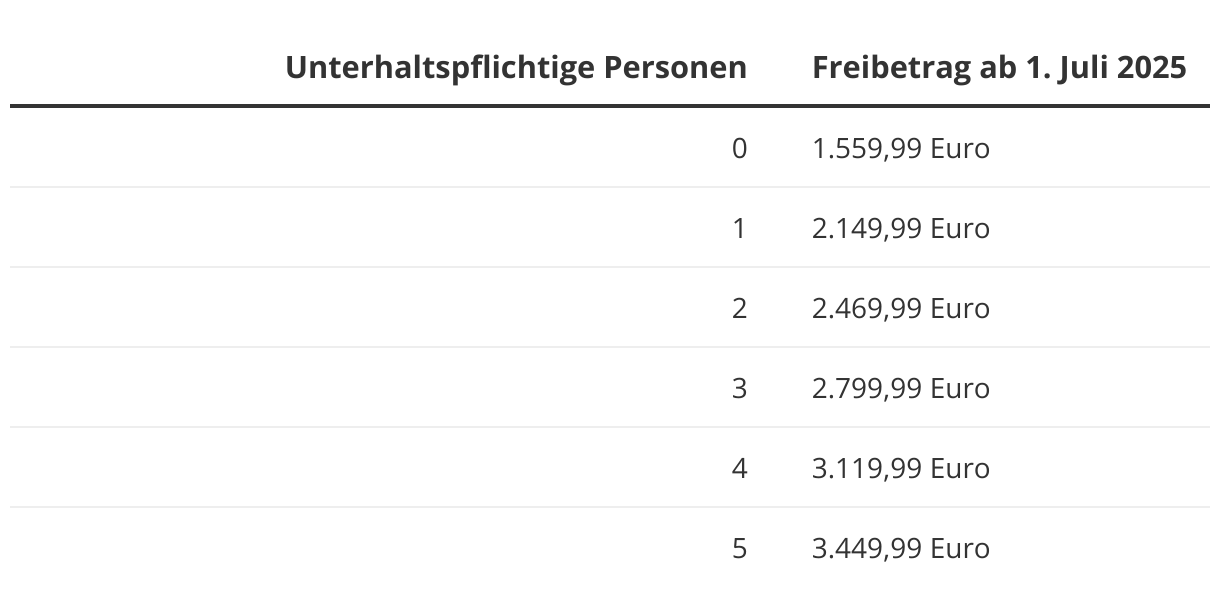
Task: Click the Freibetrag ab 1. Juli 2025 header
Action: [999, 68]
